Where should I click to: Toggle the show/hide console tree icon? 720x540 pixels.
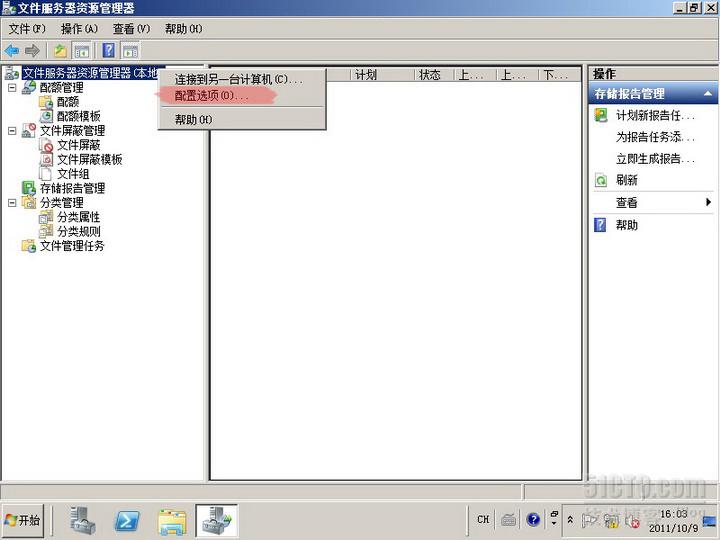click(82, 51)
